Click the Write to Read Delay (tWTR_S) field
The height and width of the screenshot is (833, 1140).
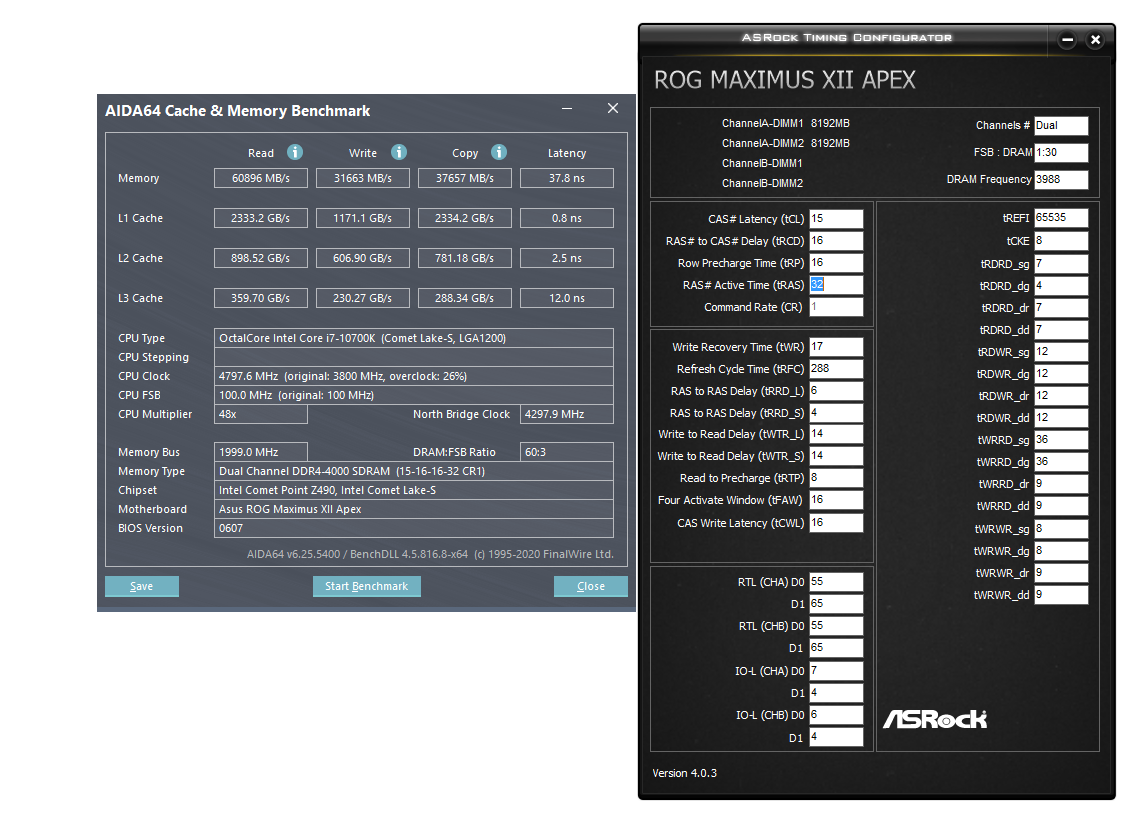coord(836,456)
